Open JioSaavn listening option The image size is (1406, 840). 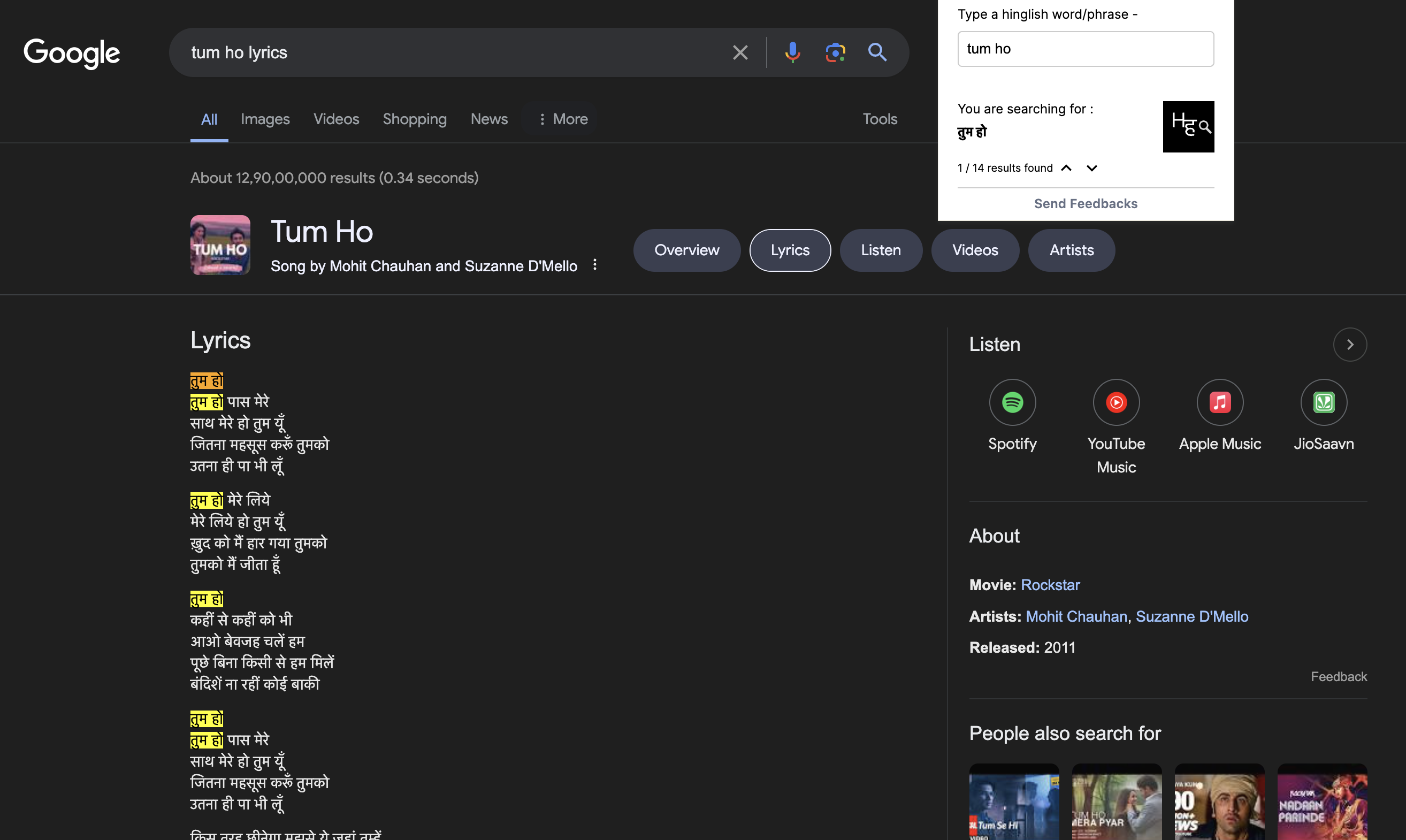[1324, 416]
